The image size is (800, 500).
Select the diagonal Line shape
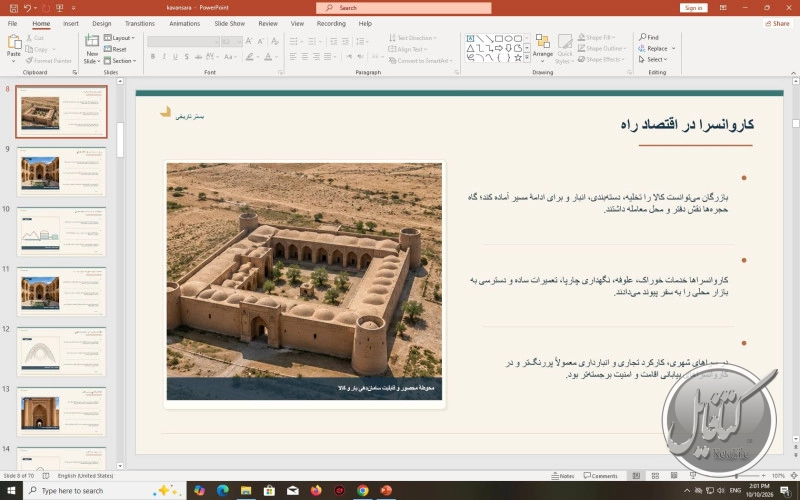point(480,38)
